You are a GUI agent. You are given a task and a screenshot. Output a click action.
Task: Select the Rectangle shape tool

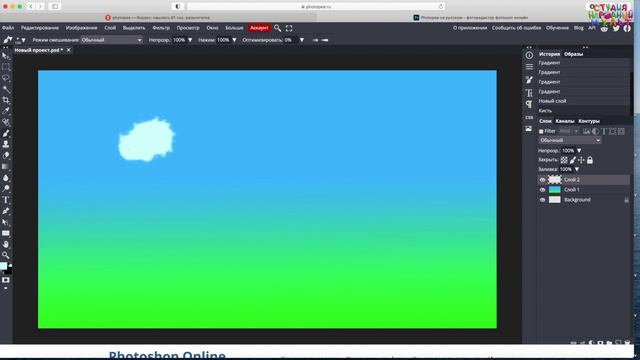click(x=6, y=233)
